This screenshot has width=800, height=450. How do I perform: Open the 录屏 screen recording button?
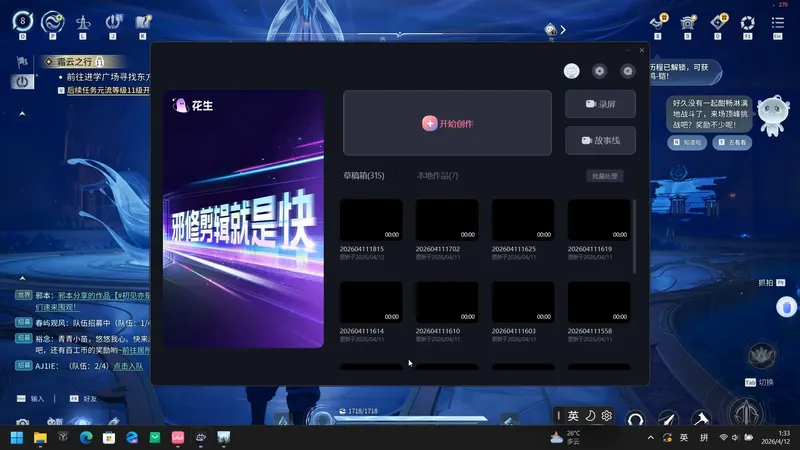coord(600,104)
